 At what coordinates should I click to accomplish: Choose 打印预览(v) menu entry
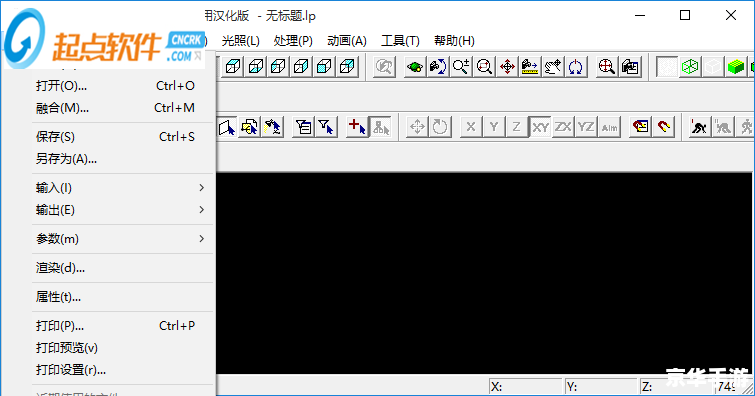pos(122,348)
